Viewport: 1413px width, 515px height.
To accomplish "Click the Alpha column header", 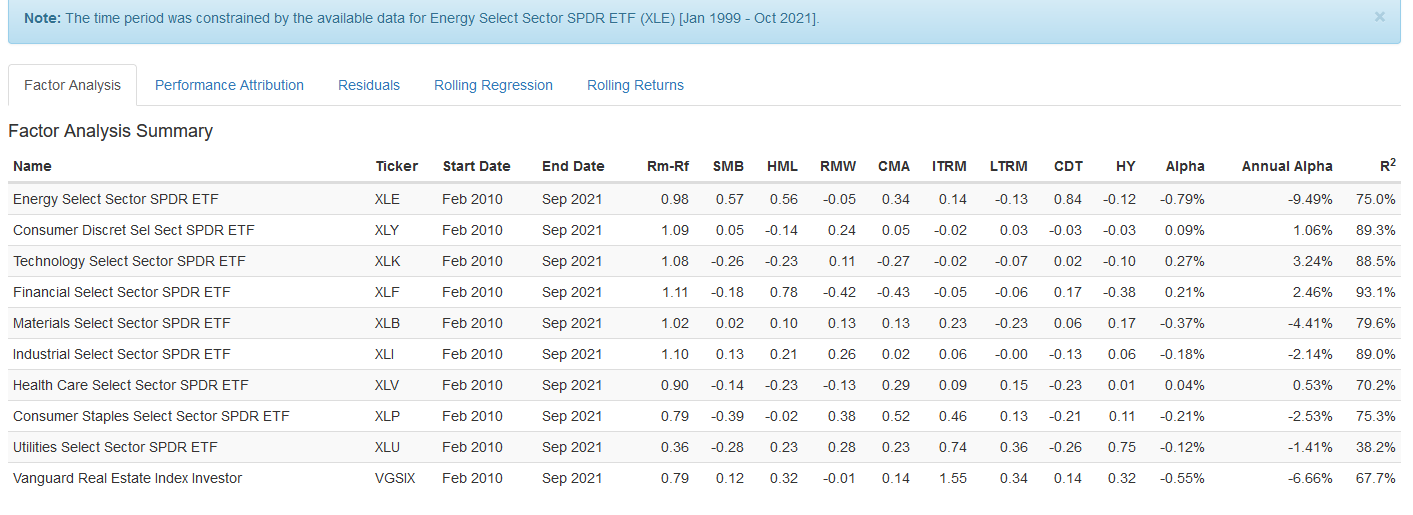I will pyautogui.click(x=1185, y=166).
